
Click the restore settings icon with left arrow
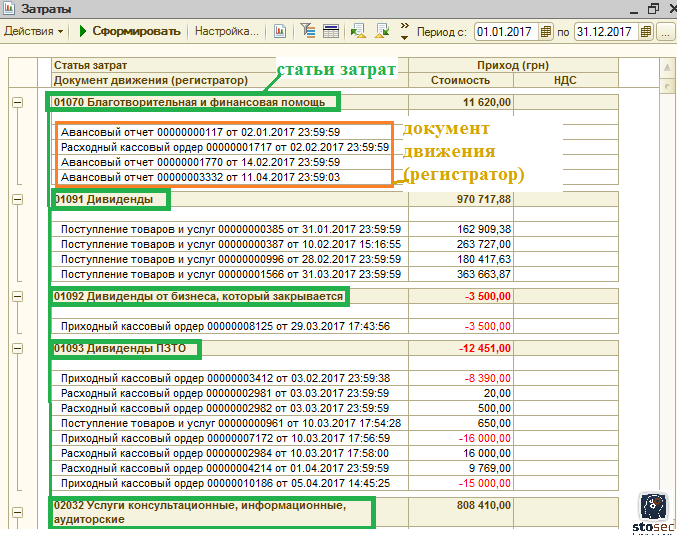(x=358, y=31)
